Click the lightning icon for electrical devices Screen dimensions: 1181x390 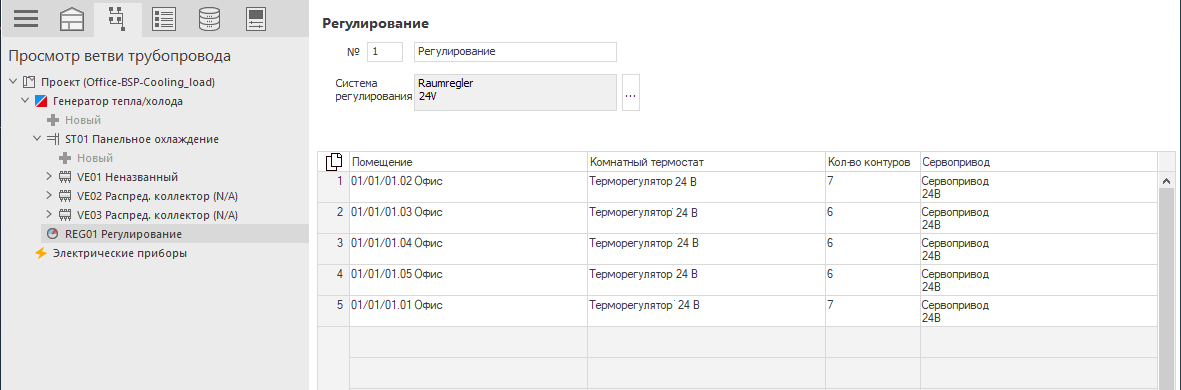coord(41,253)
